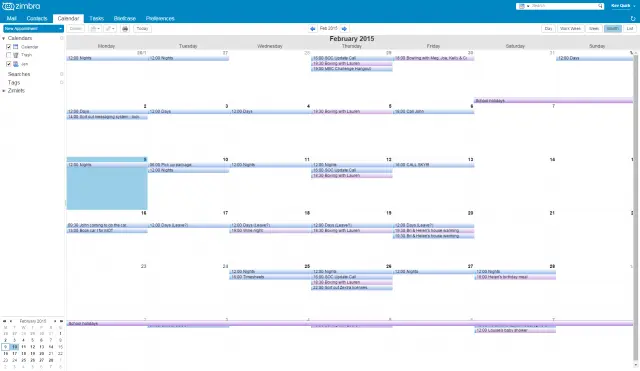Print the calendar using printer icon
The image size is (640, 371).
[125, 29]
